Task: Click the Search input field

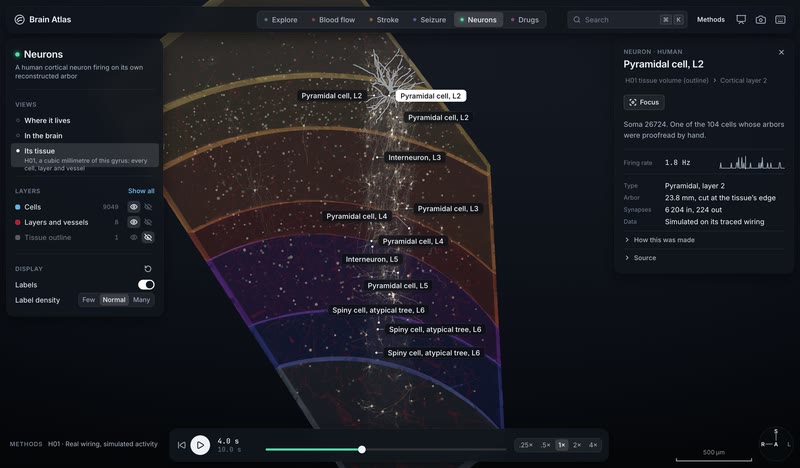Action: point(627,20)
